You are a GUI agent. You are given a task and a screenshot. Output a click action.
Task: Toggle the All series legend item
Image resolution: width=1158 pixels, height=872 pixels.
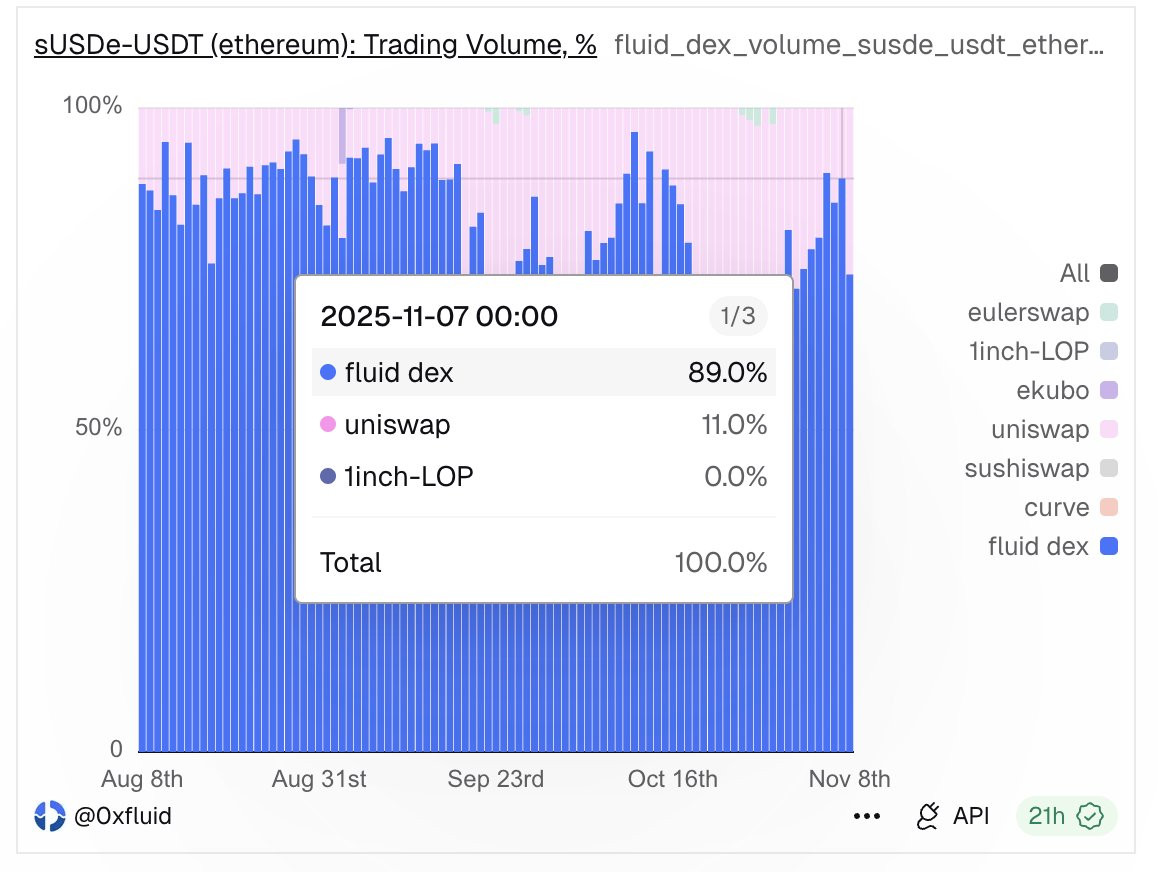[x=1089, y=273]
